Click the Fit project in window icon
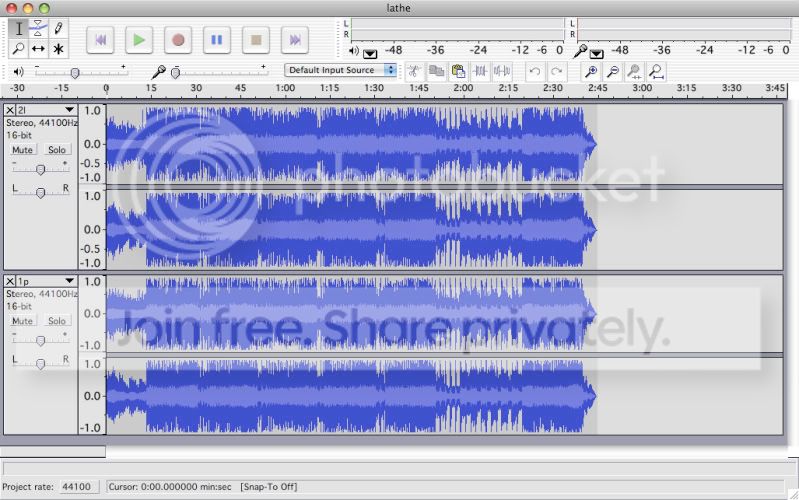 [657, 71]
